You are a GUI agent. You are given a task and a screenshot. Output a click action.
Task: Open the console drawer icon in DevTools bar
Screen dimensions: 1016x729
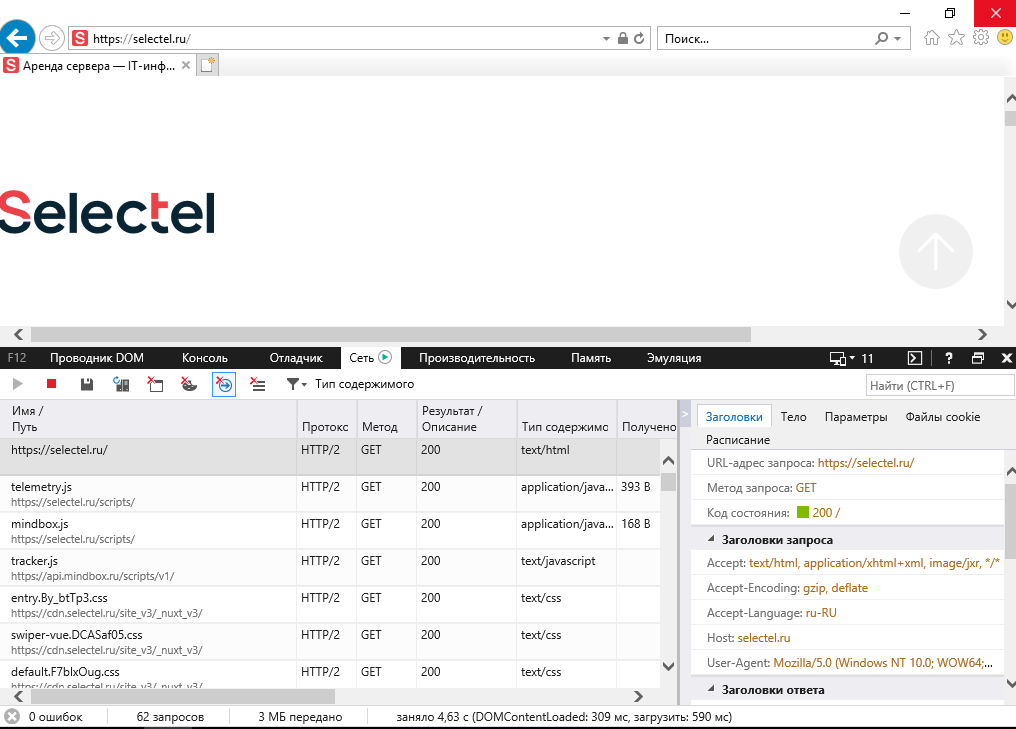point(914,358)
